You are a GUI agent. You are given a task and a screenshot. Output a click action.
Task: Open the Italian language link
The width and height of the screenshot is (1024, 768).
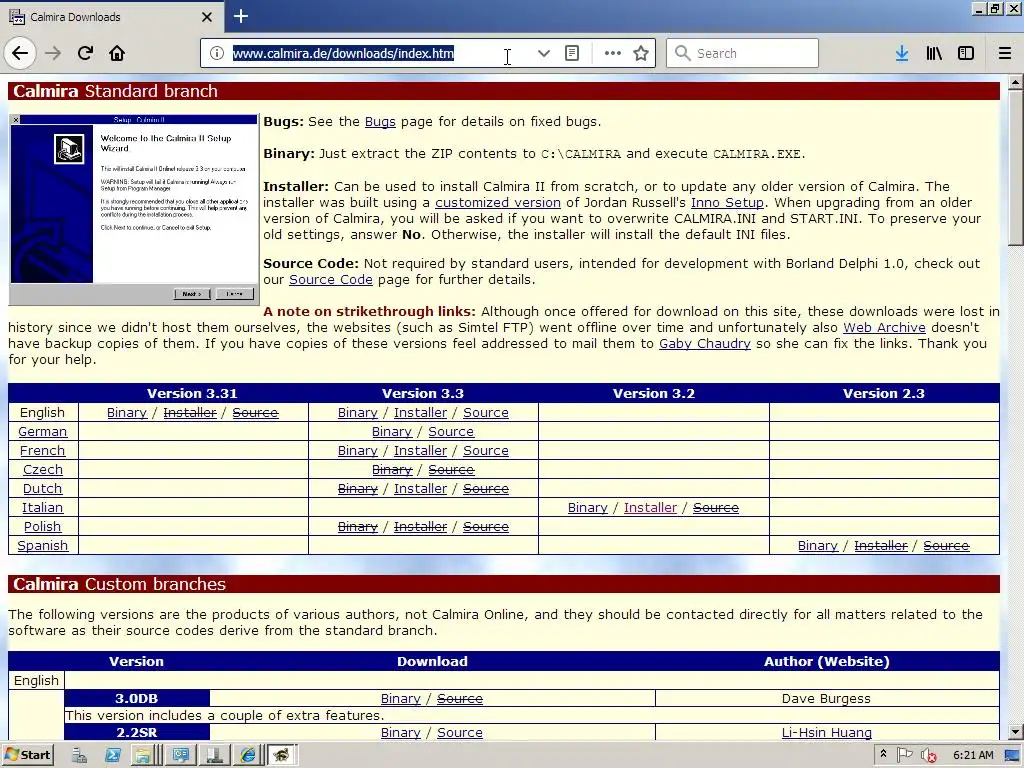coord(42,507)
